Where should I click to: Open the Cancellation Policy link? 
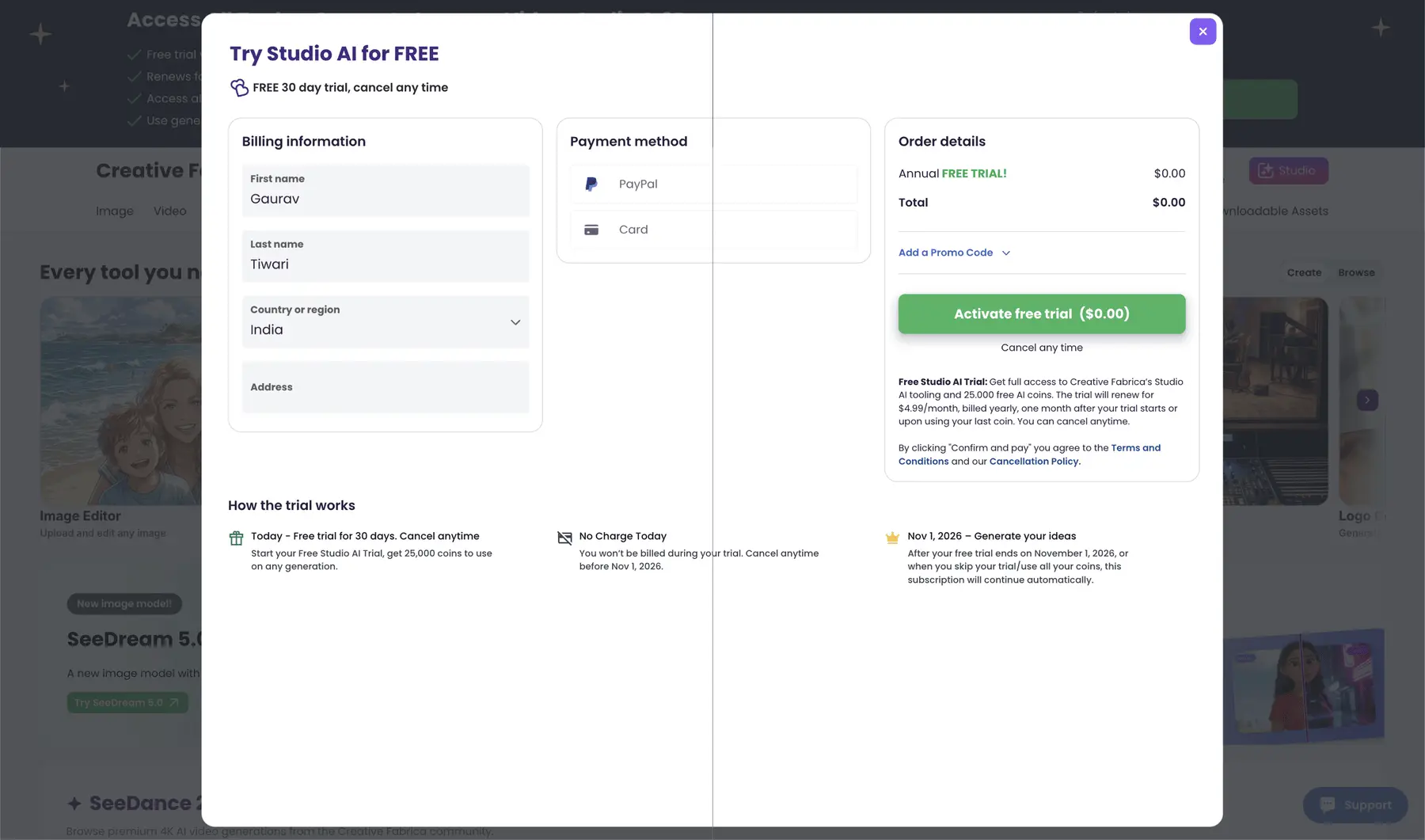(1034, 462)
